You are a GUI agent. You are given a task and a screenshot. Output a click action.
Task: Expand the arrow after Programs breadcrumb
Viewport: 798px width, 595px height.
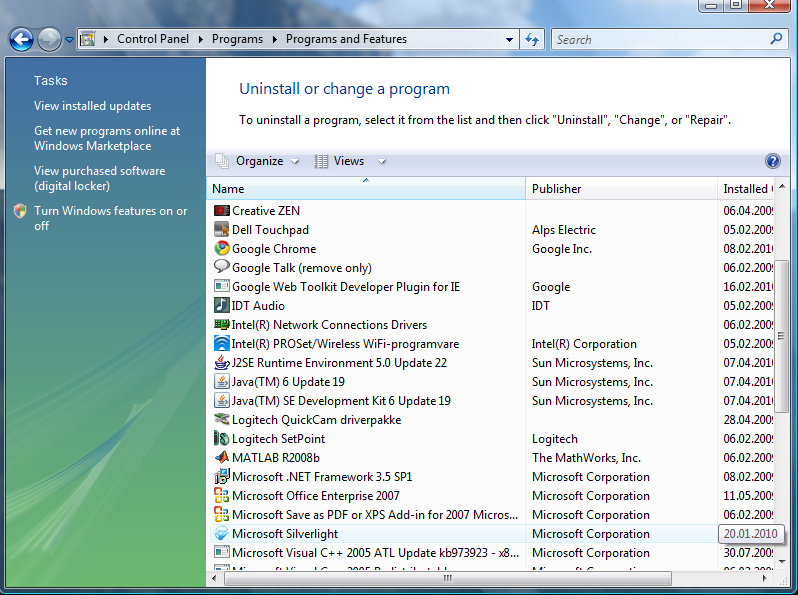275,39
